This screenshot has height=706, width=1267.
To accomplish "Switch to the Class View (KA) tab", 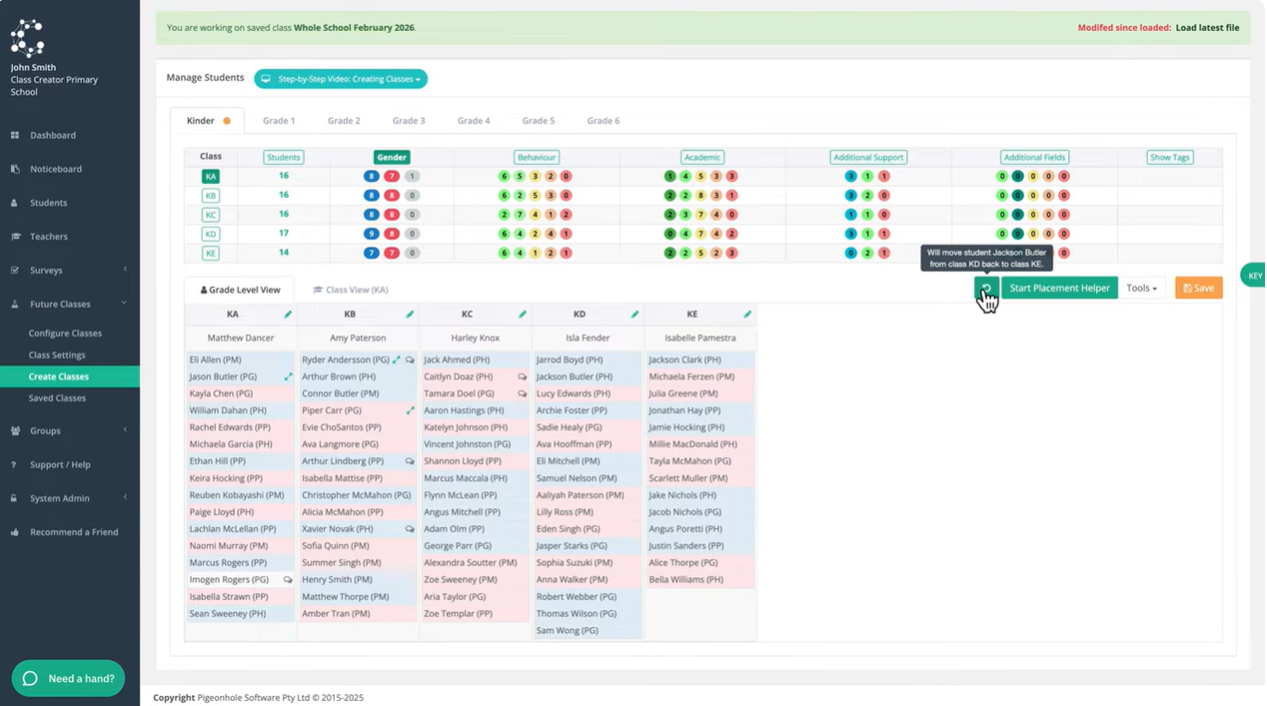I will (x=350, y=290).
